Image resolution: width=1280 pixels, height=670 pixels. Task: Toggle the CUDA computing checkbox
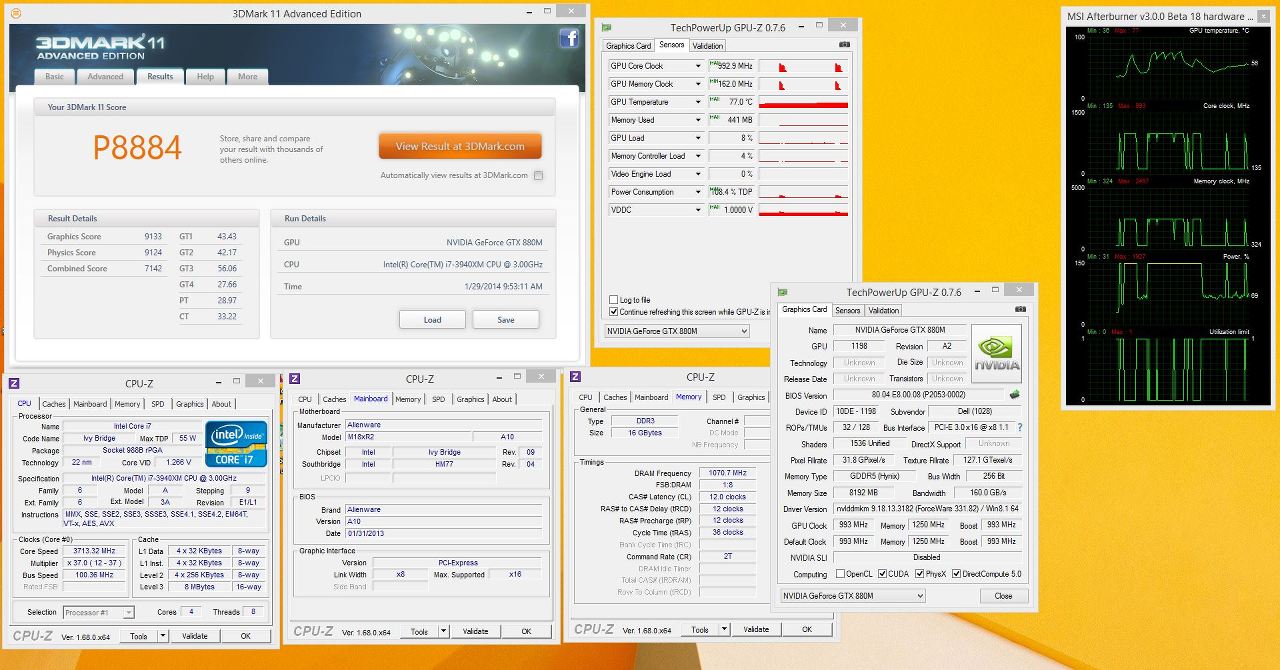(883, 574)
